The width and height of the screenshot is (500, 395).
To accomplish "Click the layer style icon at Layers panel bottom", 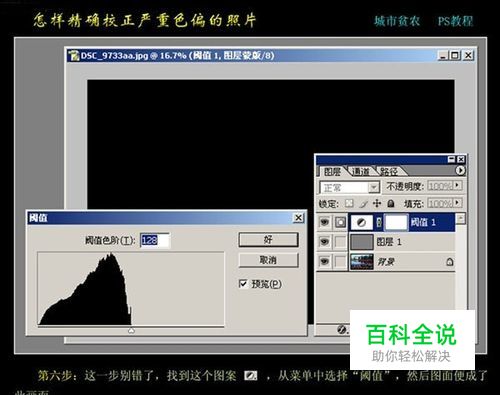I will click(342, 329).
